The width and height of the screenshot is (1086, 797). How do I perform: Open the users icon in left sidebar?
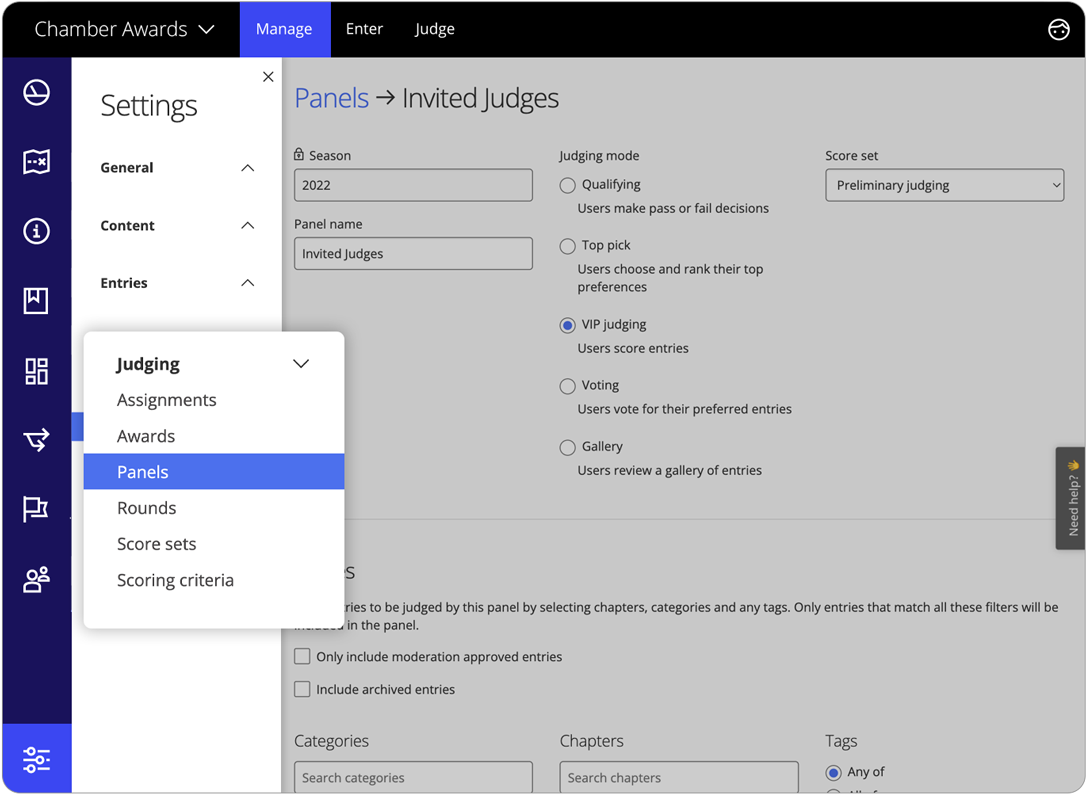pos(36,579)
